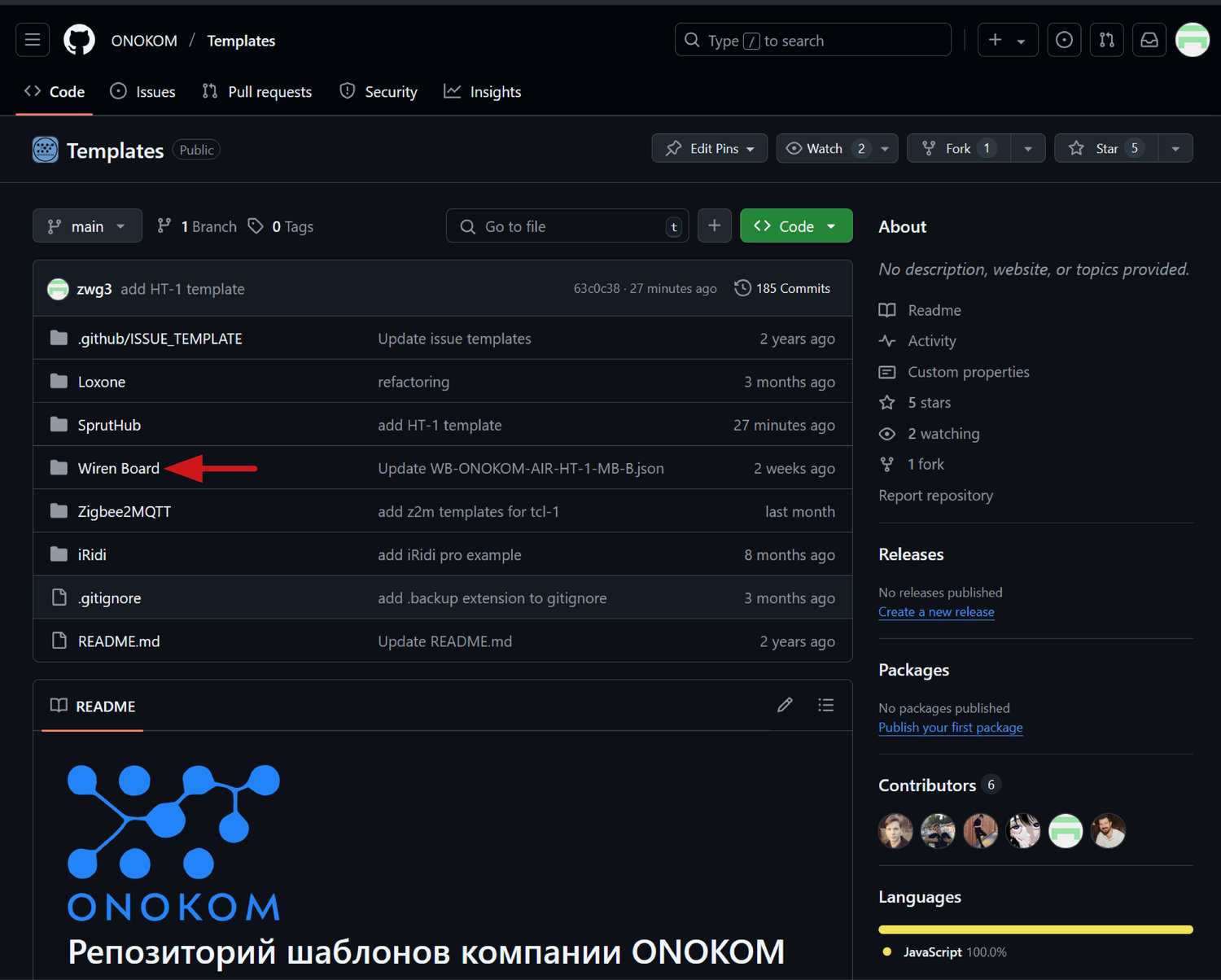The height and width of the screenshot is (980, 1221).
Task: Click Create a new release link
Action: tap(936, 612)
